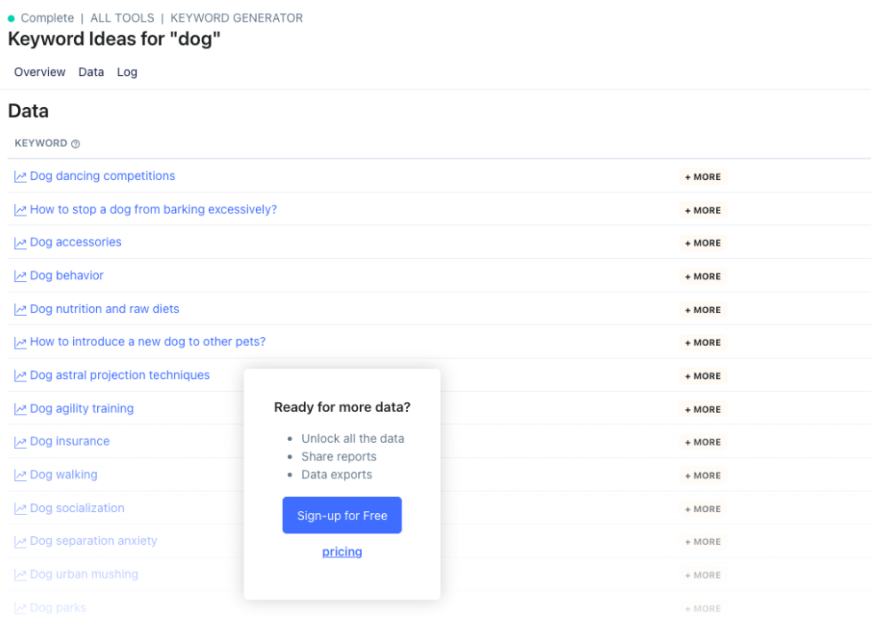Expand + MORE for Dog dancing competitions

point(702,177)
